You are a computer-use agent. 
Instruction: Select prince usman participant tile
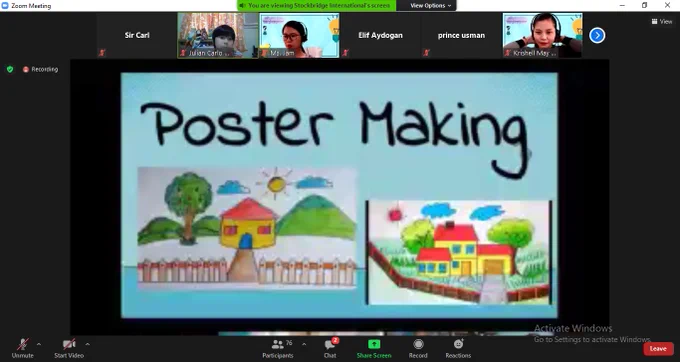[461, 35]
